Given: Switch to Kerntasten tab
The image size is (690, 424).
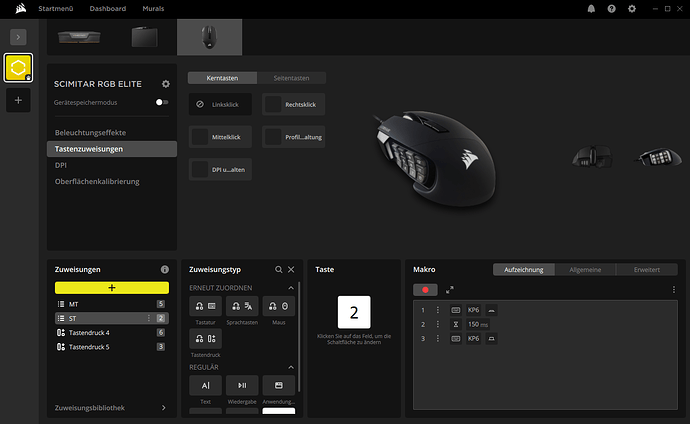Looking at the screenshot, I should click(222, 78).
